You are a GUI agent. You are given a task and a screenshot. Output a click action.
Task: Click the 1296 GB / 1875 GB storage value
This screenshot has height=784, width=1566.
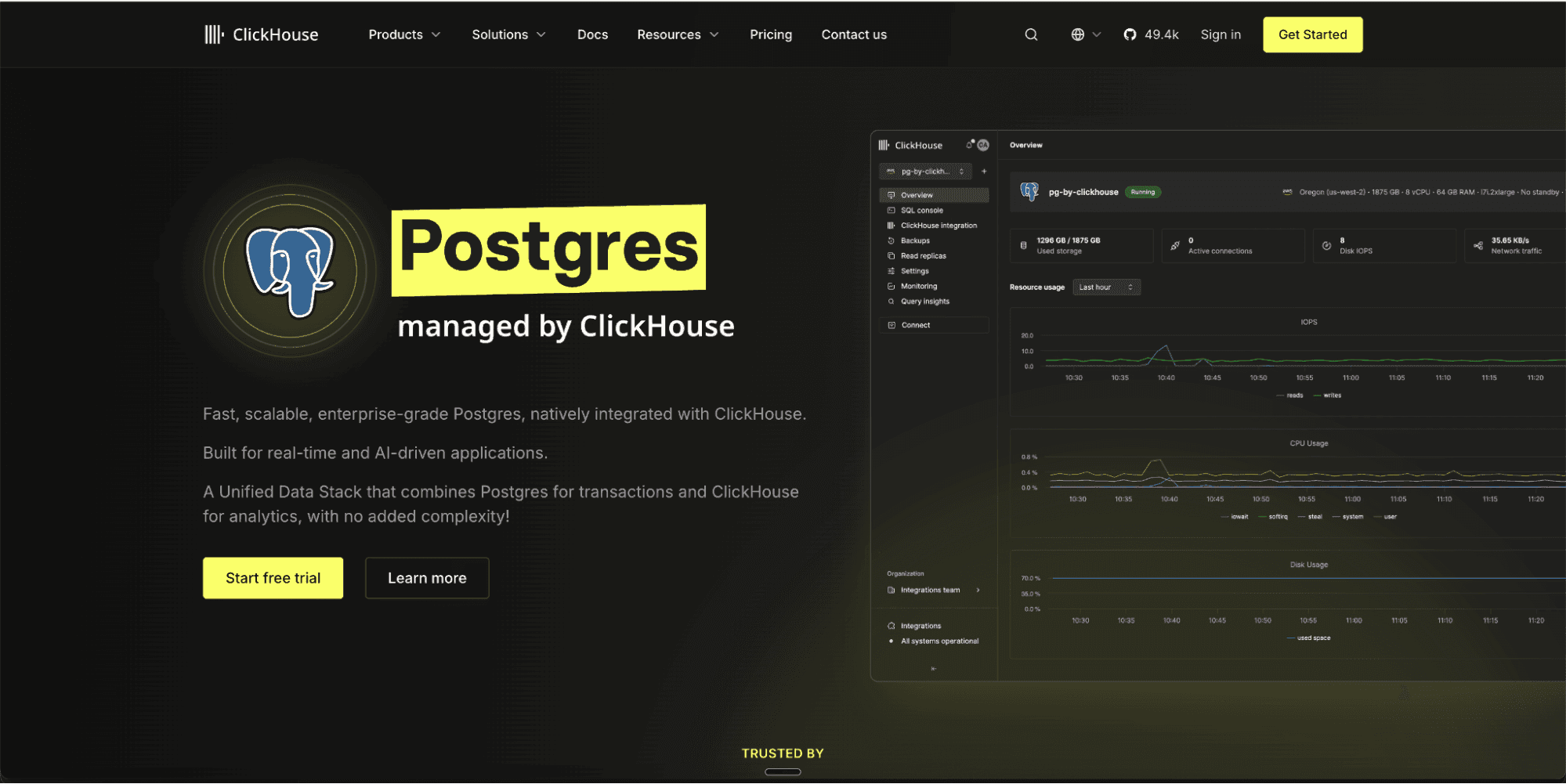pos(1069,240)
